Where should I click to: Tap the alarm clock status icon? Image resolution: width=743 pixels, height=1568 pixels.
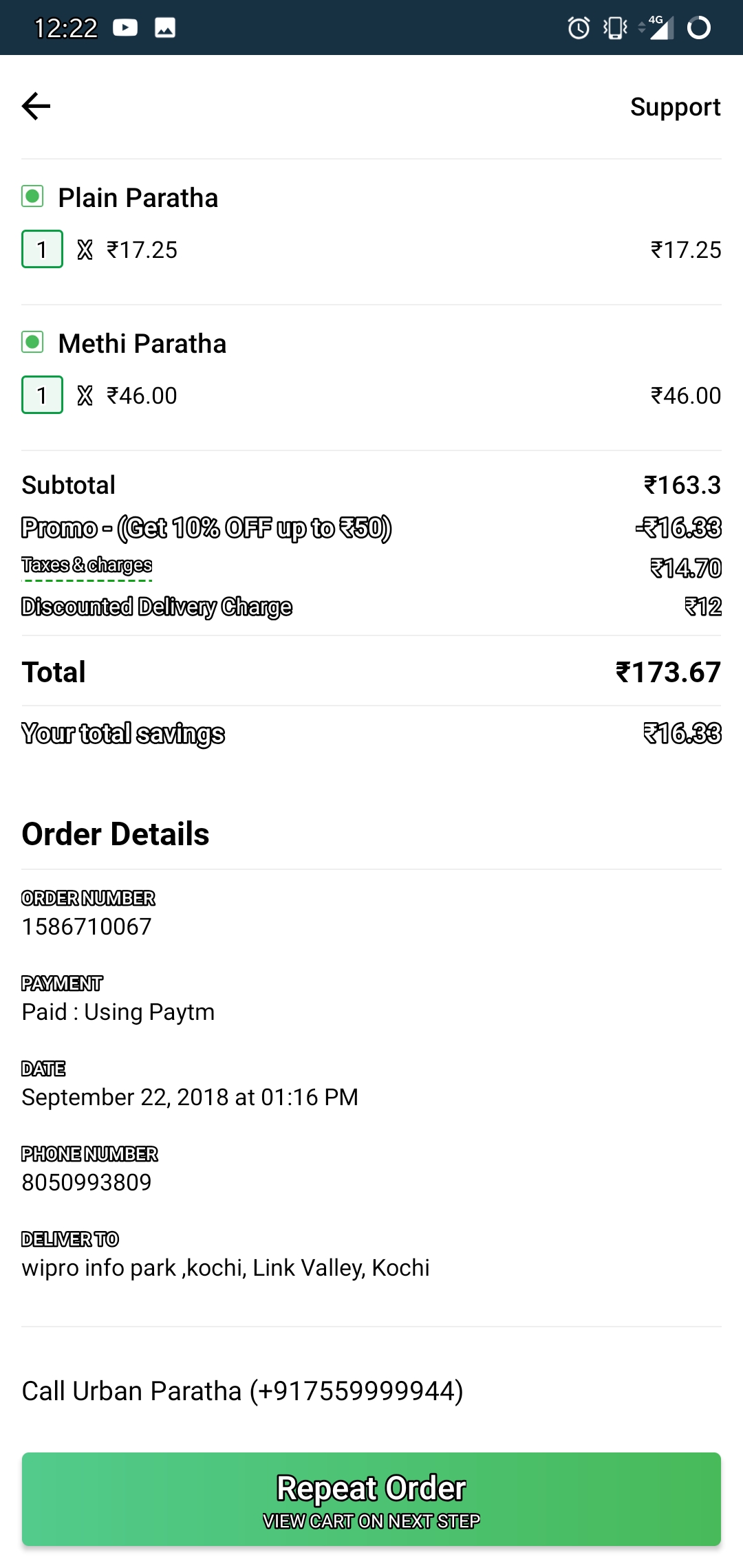[x=579, y=28]
